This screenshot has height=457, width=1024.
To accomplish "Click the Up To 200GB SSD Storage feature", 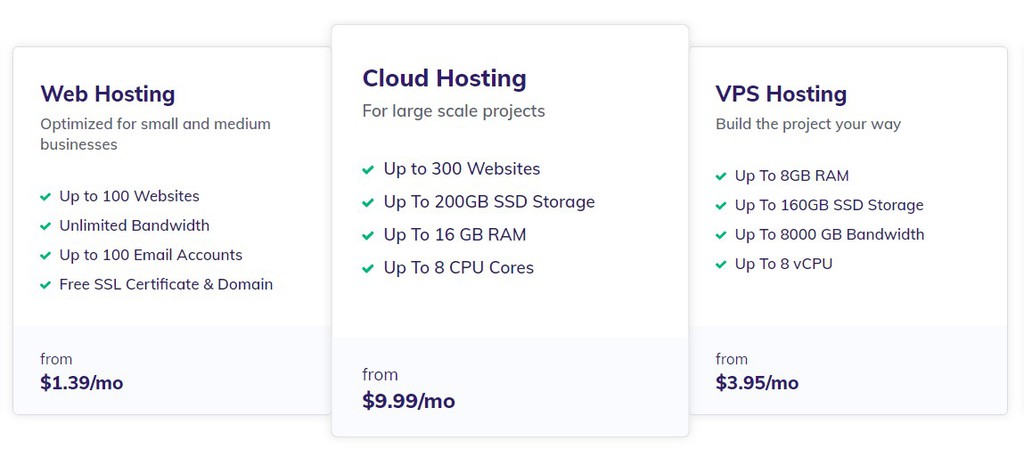I will point(489,202).
